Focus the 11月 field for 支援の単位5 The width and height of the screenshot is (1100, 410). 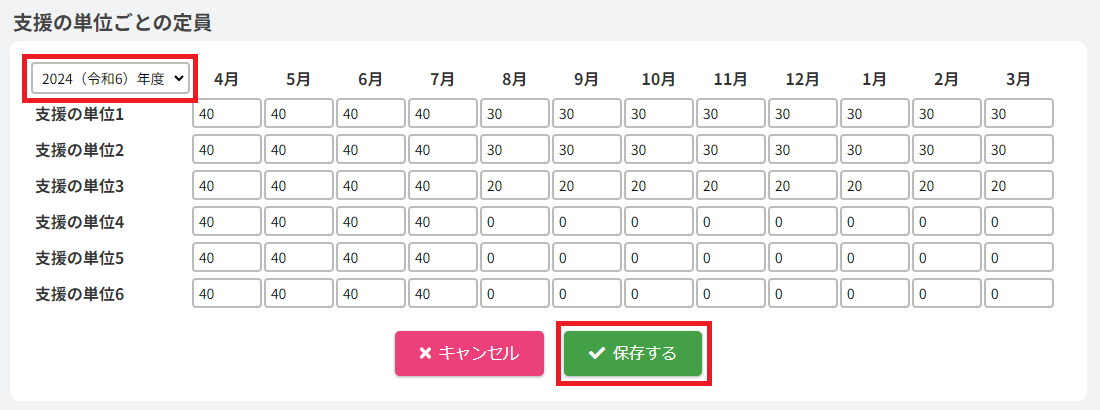tap(731, 257)
